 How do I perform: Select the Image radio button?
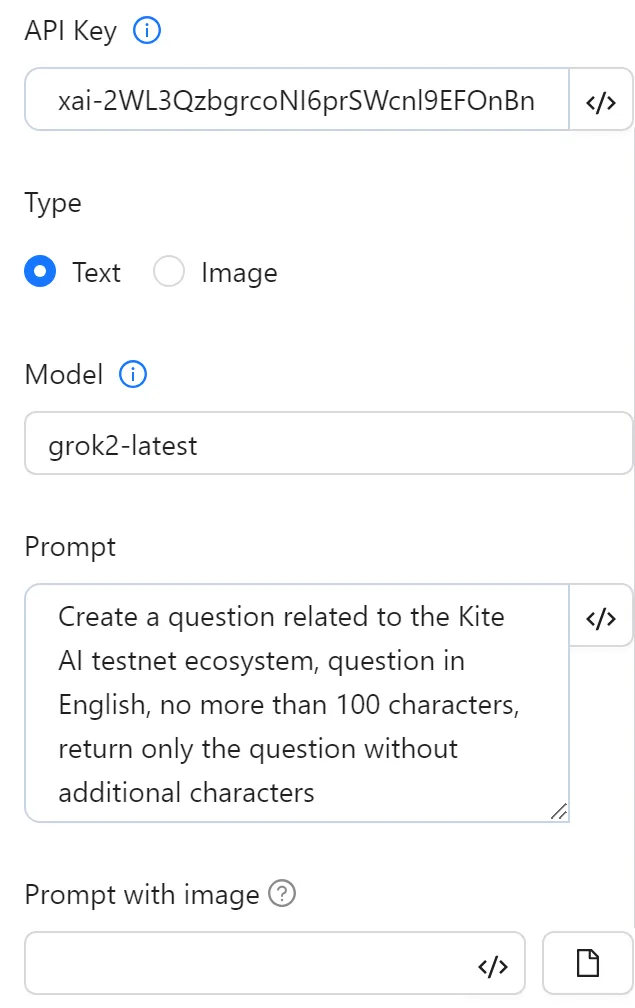click(169, 272)
